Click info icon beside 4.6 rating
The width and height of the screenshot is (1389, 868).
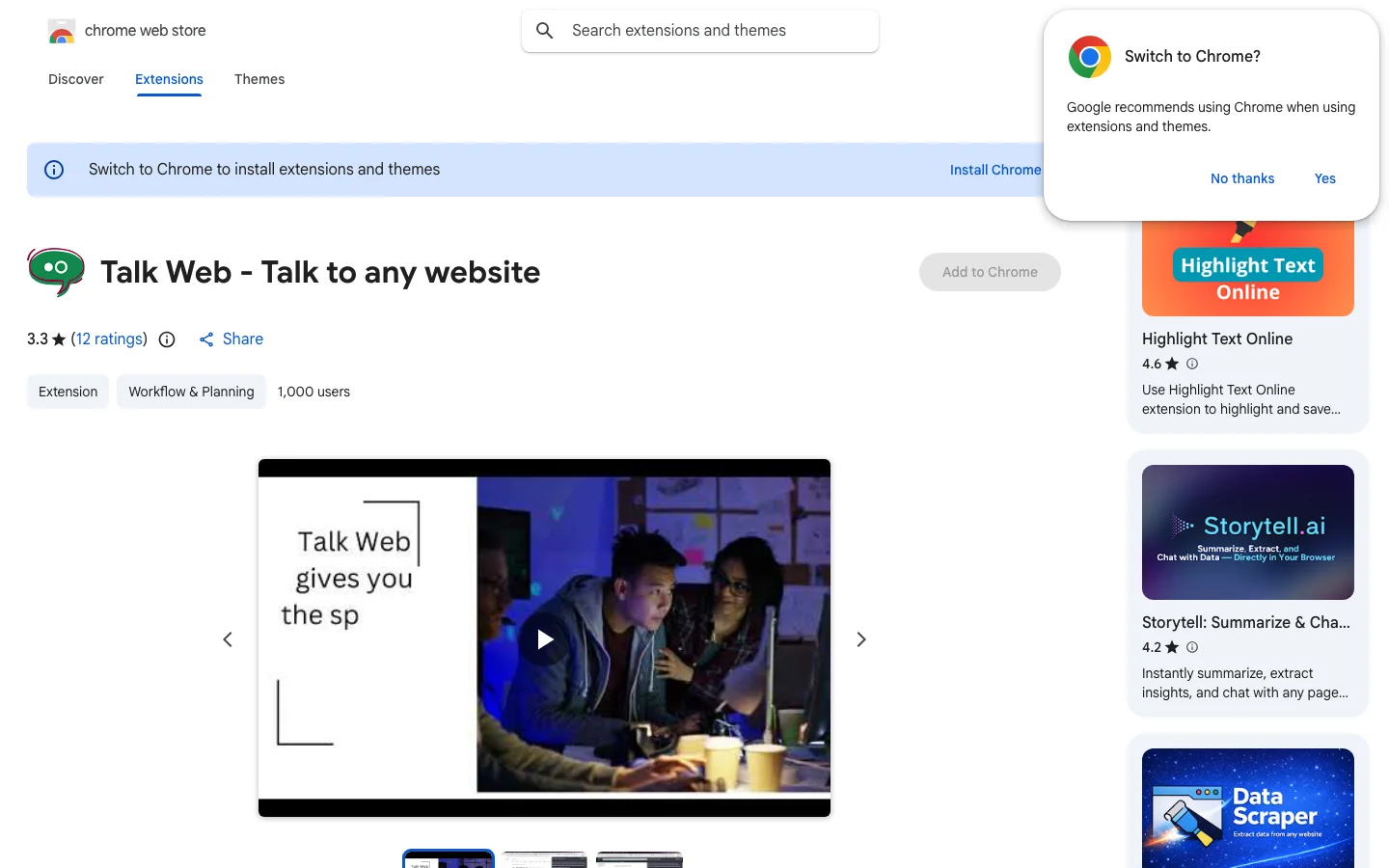(x=1192, y=364)
